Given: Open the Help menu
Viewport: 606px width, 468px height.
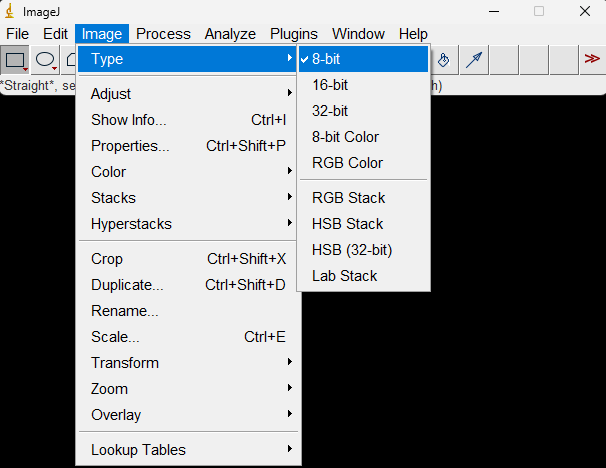Looking at the screenshot, I should [413, 34].
